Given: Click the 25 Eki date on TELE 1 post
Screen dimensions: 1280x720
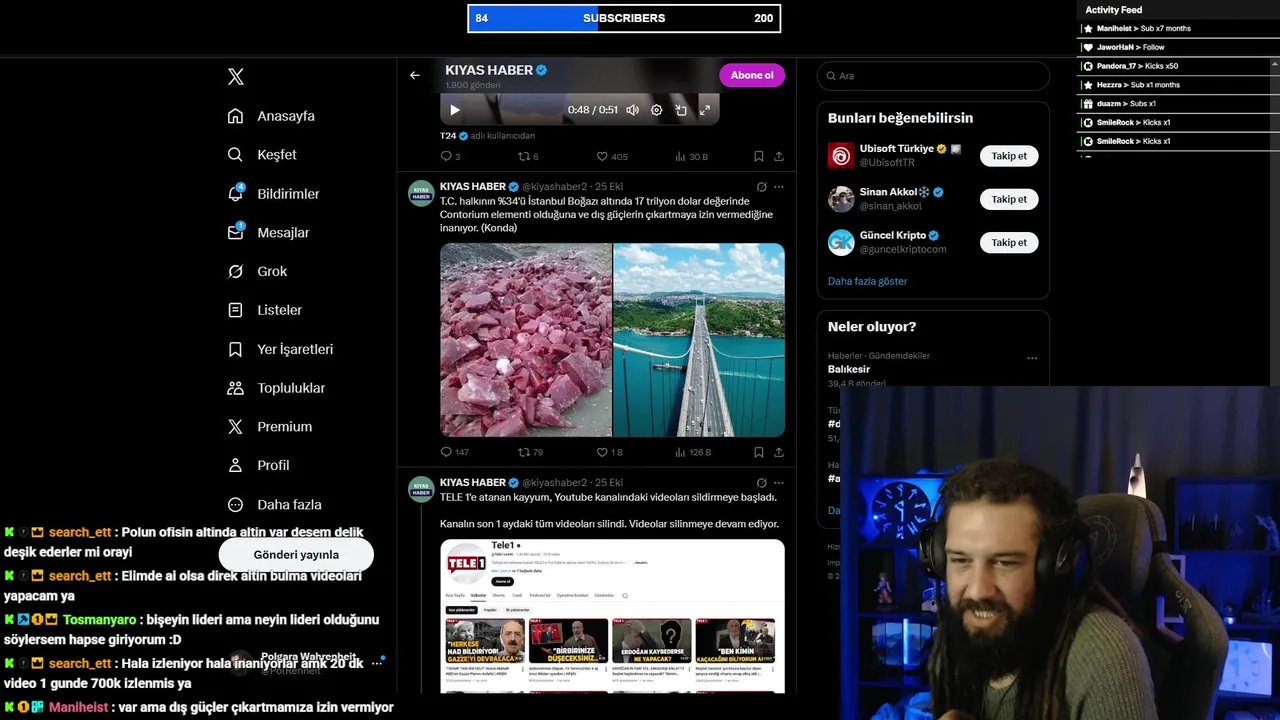Looking at the screenshot, I should point(609,483).
